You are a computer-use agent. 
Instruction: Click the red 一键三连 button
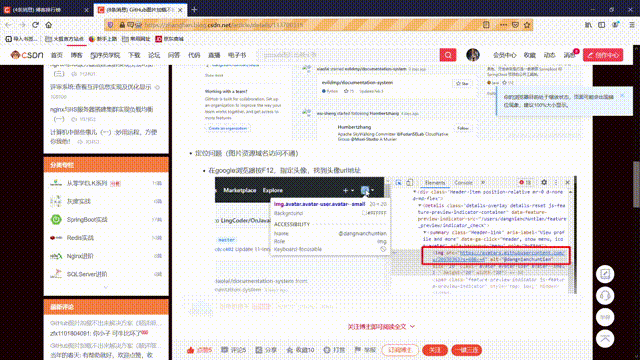[x=467, y=350]
